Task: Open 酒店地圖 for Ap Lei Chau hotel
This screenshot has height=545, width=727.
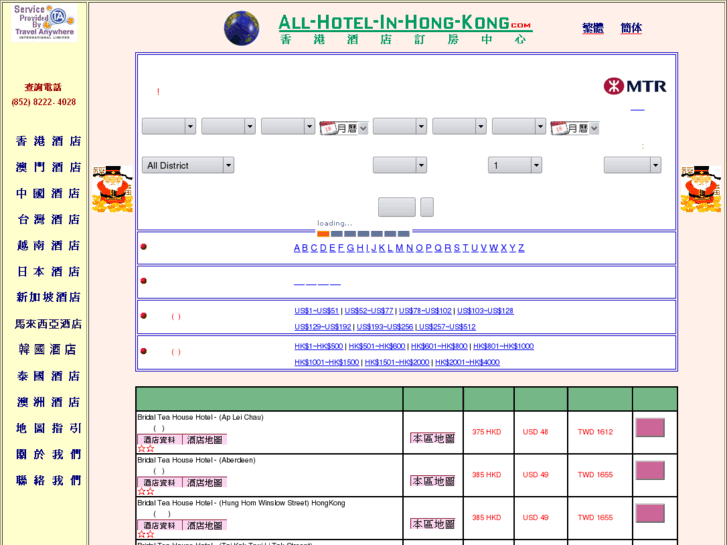Action: tap(204, 440)
